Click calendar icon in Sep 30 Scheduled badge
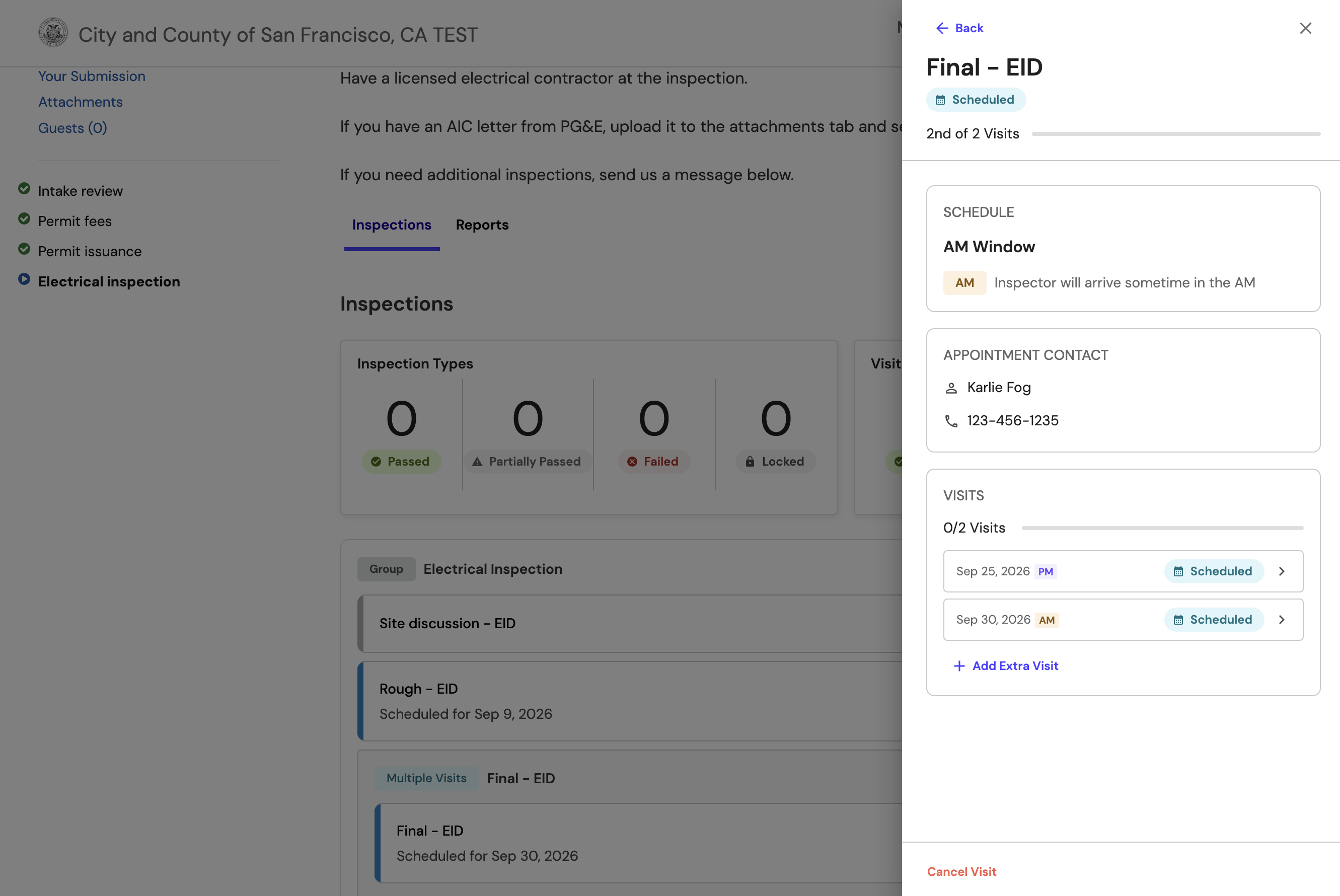 (1178, 620)
